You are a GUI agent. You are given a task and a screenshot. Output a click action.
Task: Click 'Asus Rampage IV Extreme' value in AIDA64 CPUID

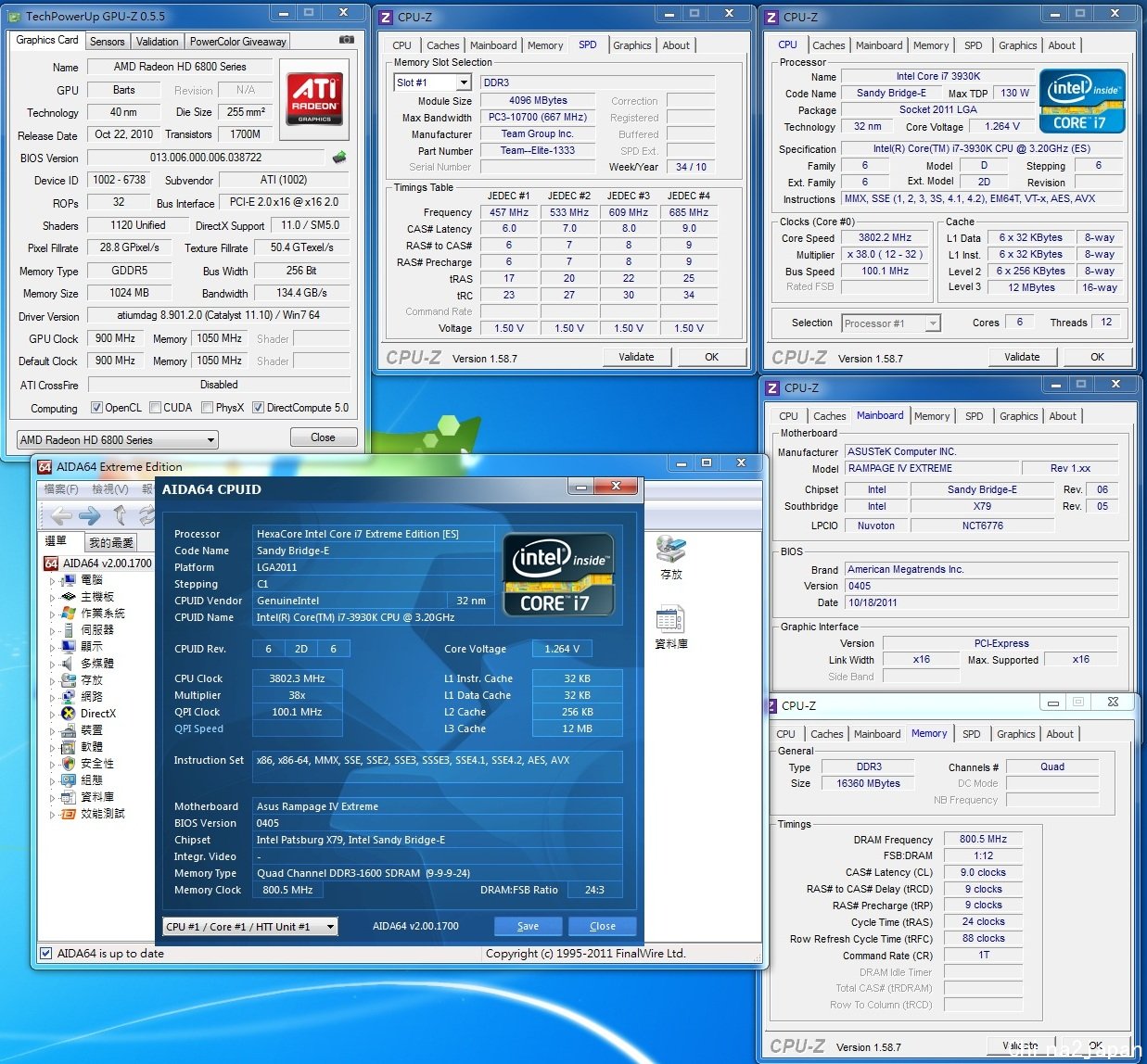[437, 806]
